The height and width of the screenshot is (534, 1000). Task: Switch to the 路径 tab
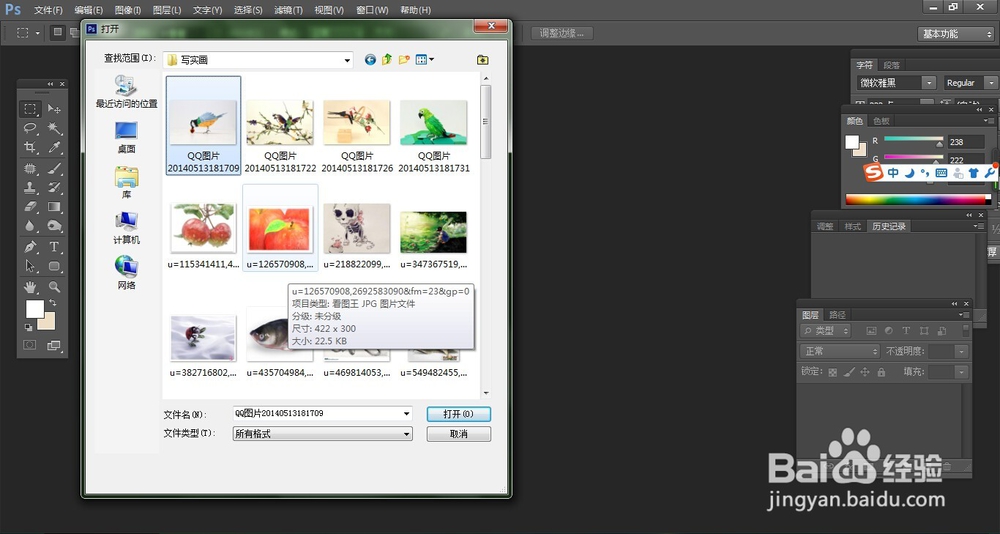837,315
